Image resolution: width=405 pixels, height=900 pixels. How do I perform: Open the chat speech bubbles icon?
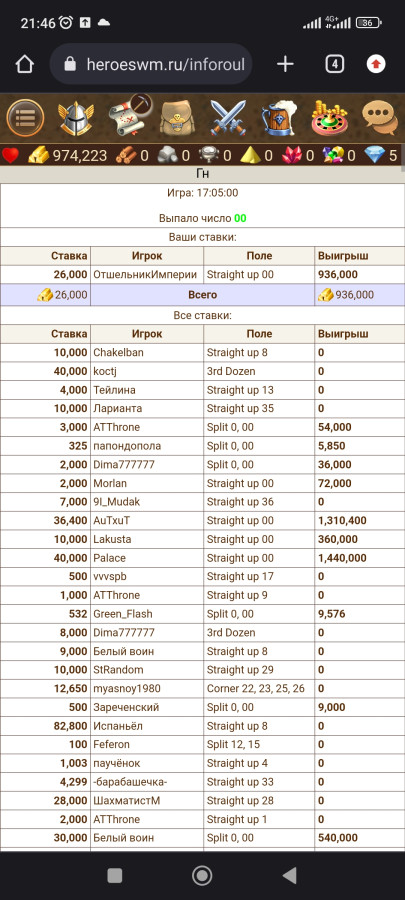point(380,118)
